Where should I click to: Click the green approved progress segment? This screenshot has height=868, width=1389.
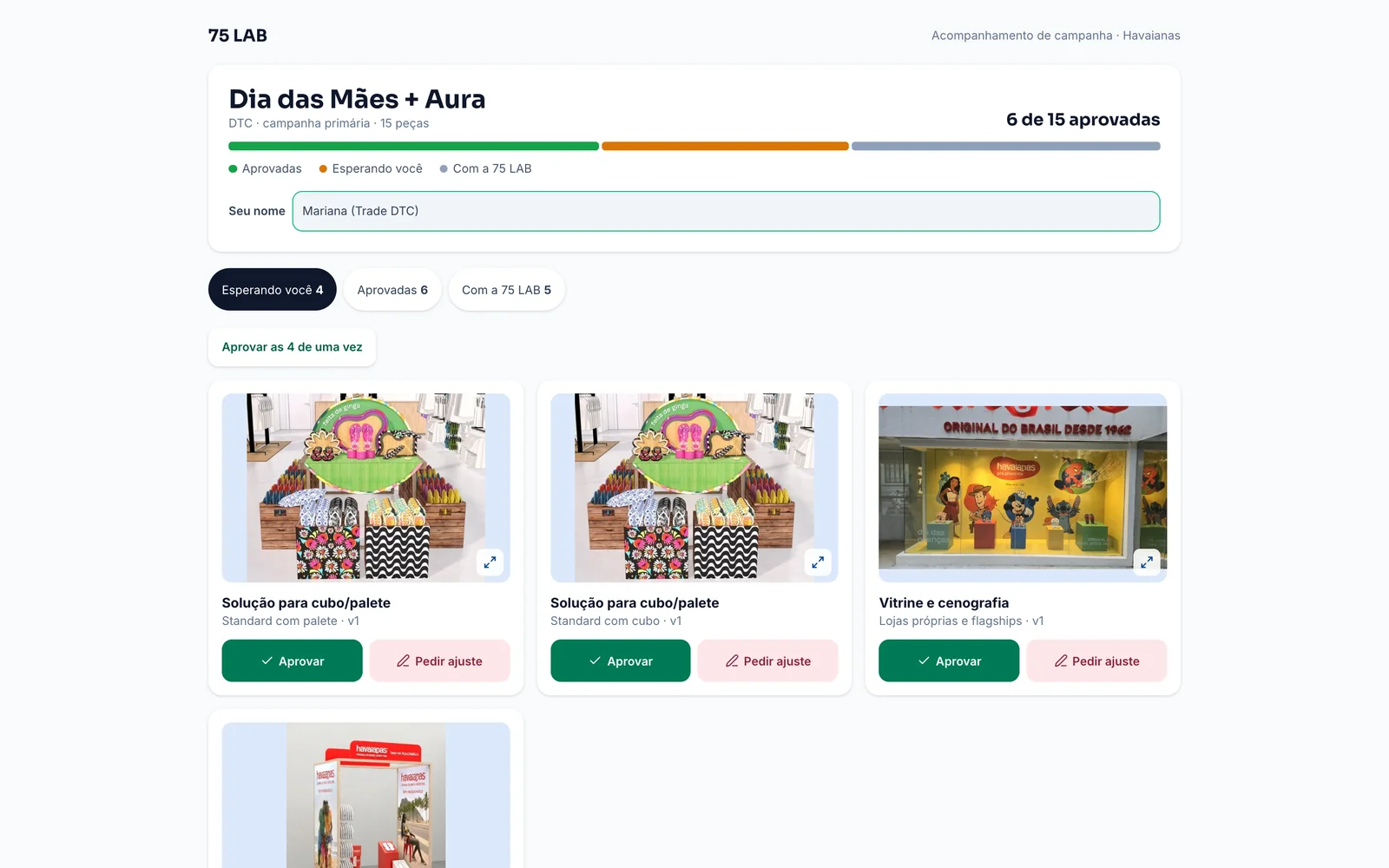pos(413,146)
